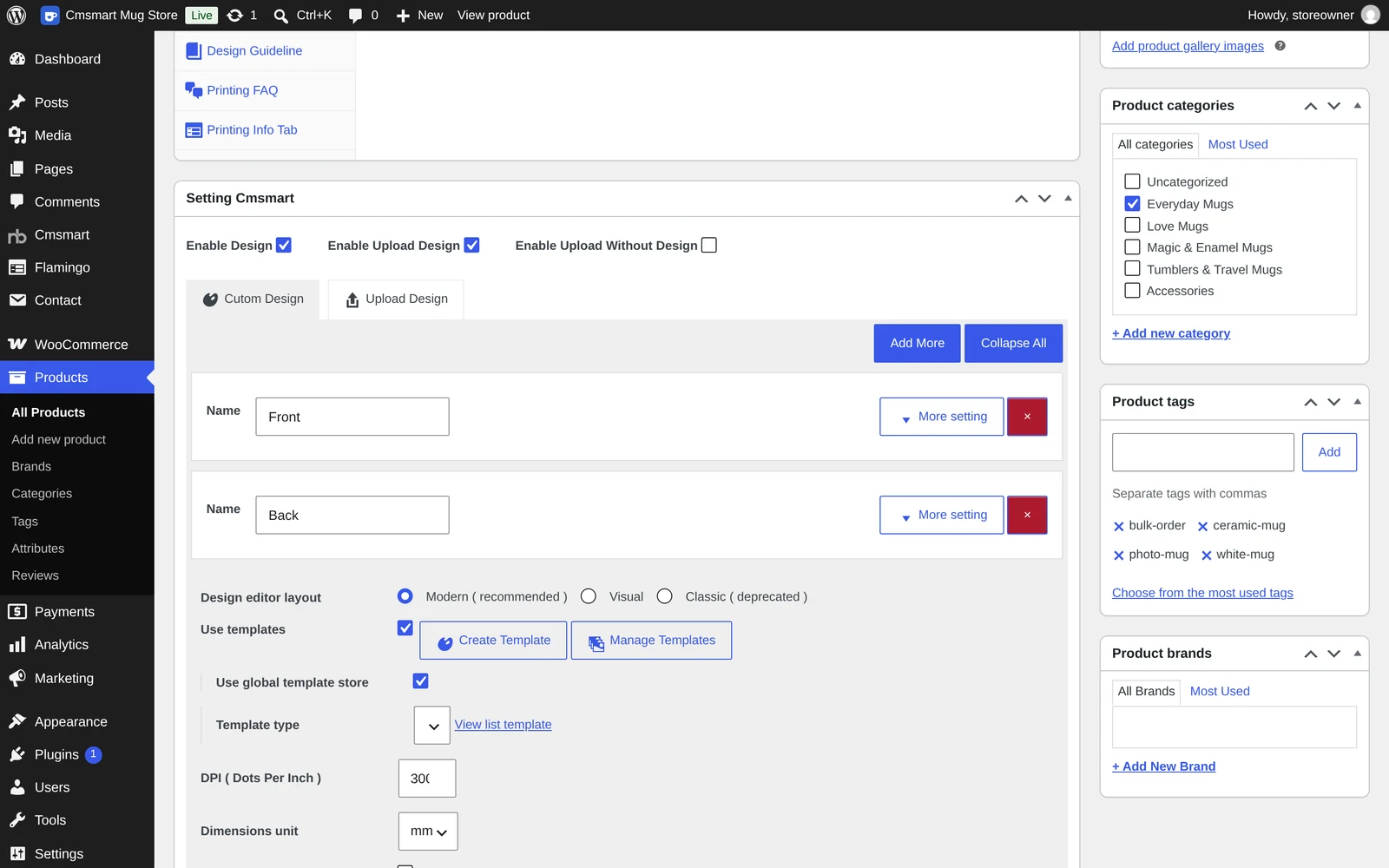The image size is (1389, 868).
Task: Remove the bulk-order tag
Action: click(x=1119, y=526)
